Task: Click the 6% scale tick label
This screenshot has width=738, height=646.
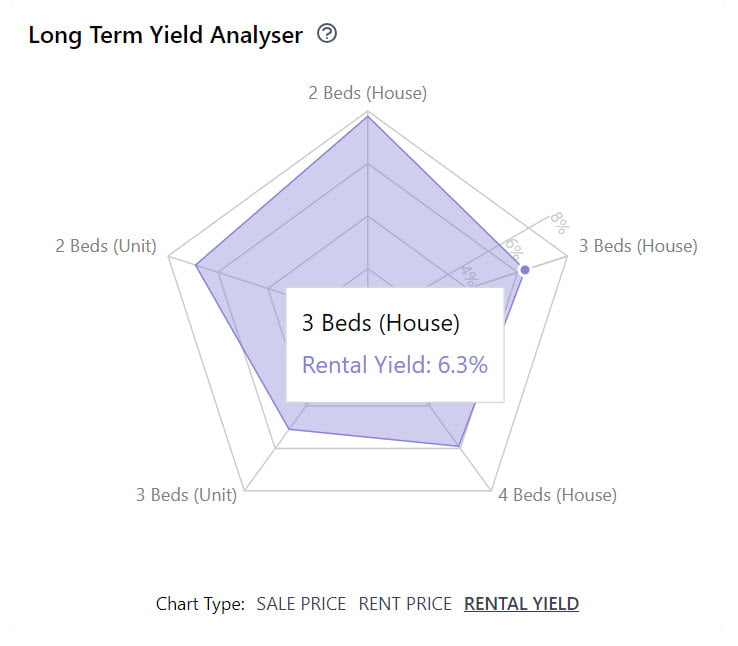Action: (x=514, y=249)
